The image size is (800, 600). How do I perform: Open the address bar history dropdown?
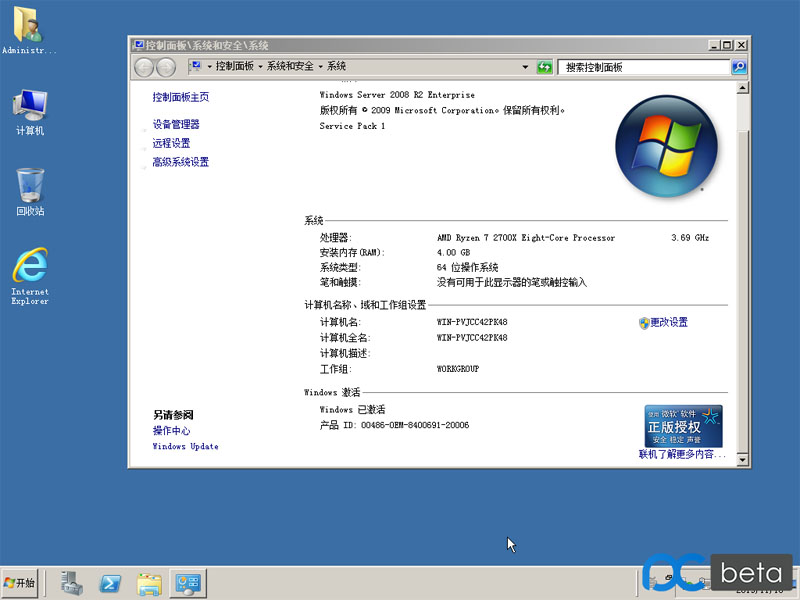click(x=525, y=67)
